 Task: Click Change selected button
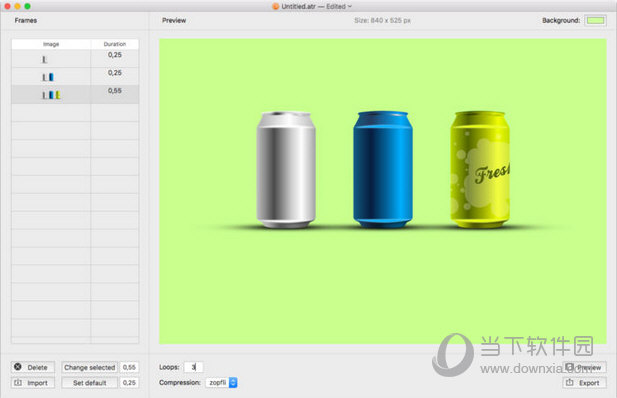(89, 367)
